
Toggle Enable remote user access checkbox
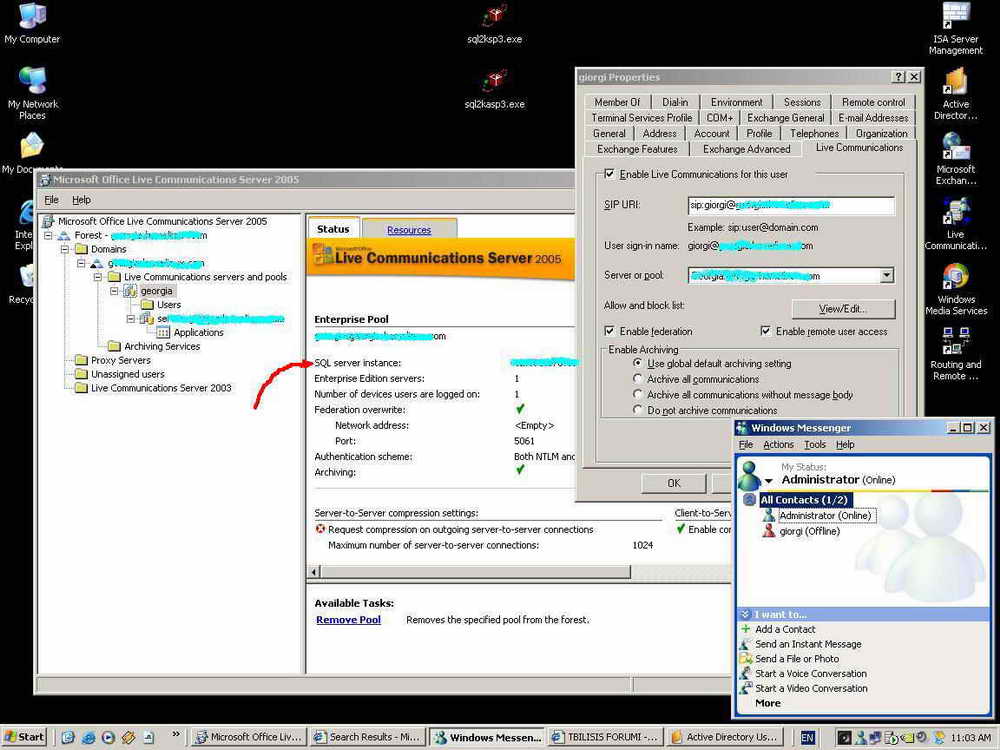point(765,331)
